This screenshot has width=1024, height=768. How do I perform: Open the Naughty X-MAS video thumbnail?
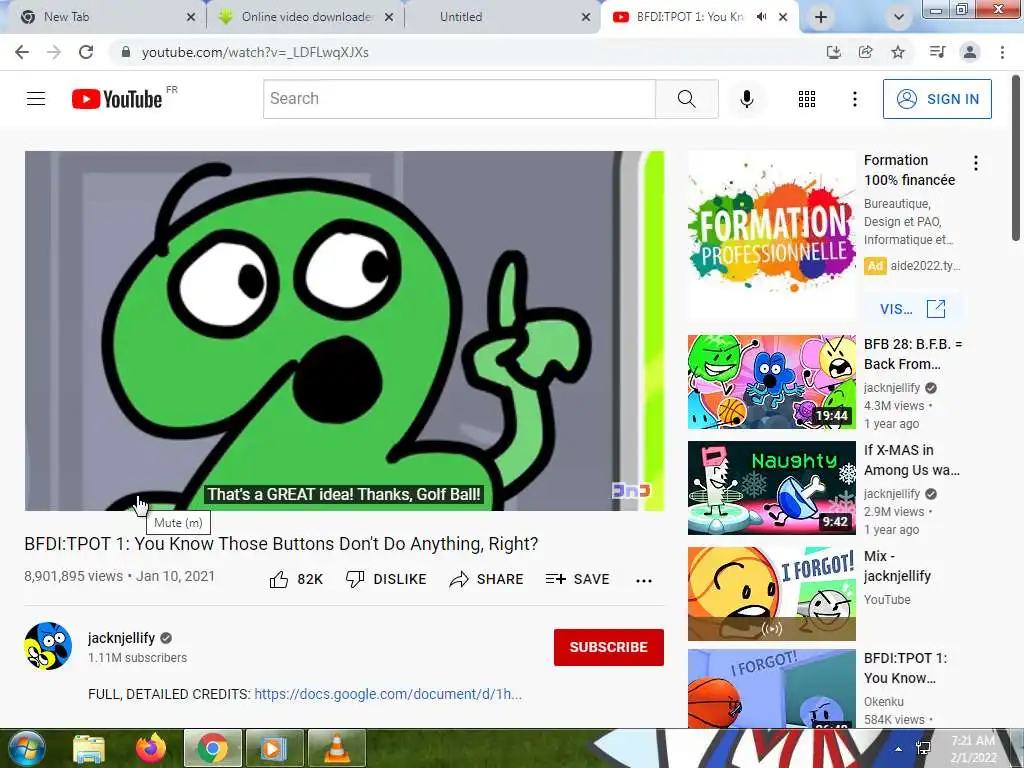point(771,488)
